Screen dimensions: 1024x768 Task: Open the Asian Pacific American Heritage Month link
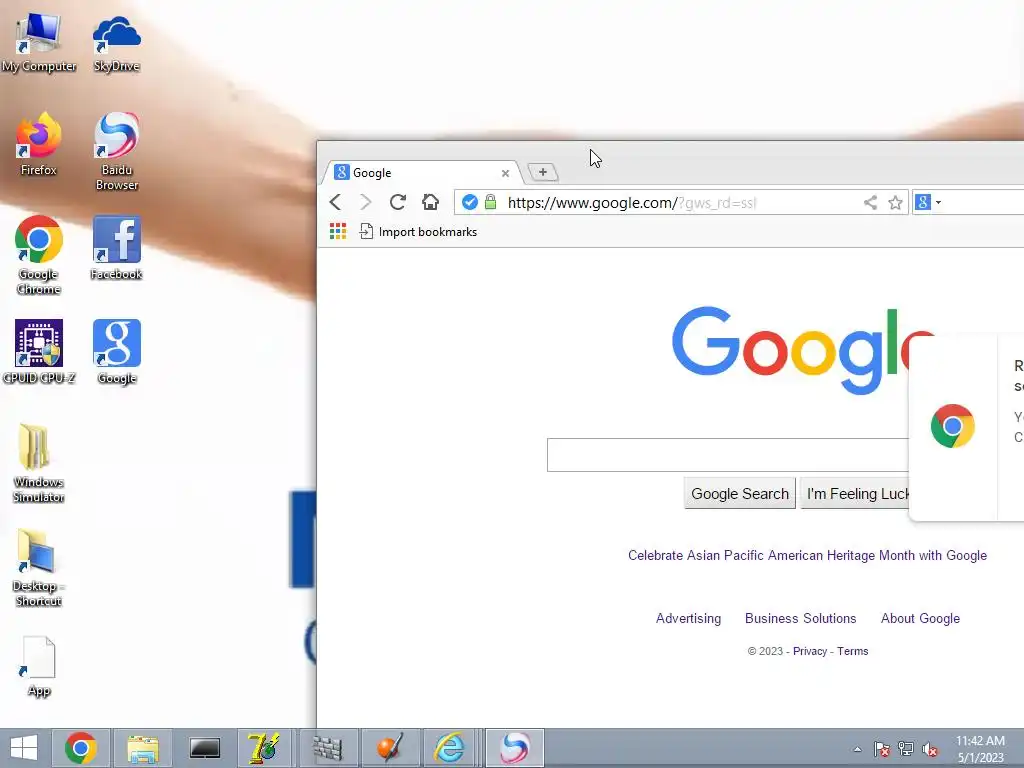[x=807, y=555]
